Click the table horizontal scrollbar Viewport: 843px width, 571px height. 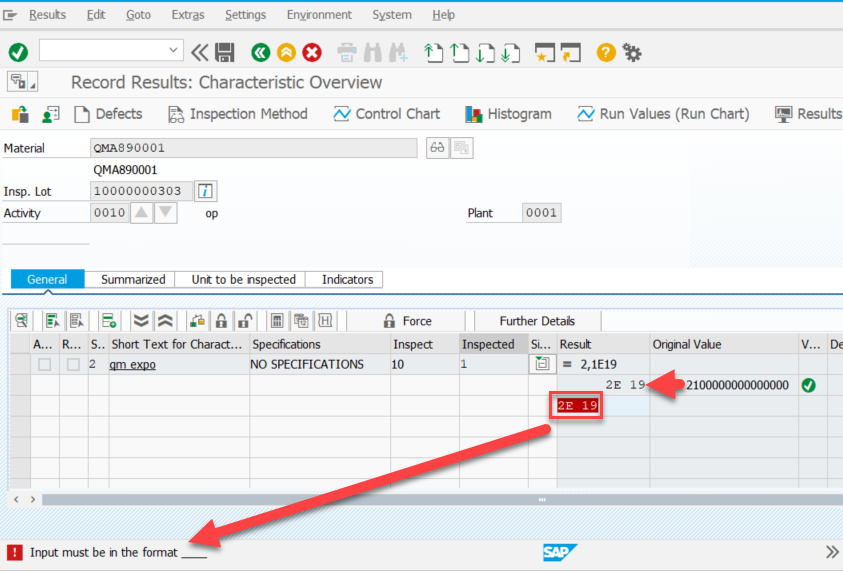tap(442, 499)
